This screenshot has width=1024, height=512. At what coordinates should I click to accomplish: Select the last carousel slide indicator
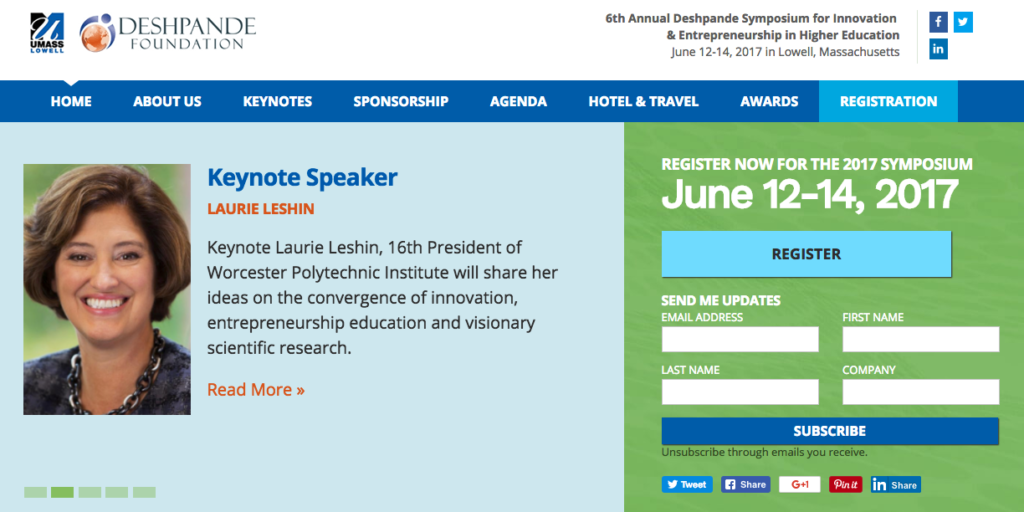(144, 492)
